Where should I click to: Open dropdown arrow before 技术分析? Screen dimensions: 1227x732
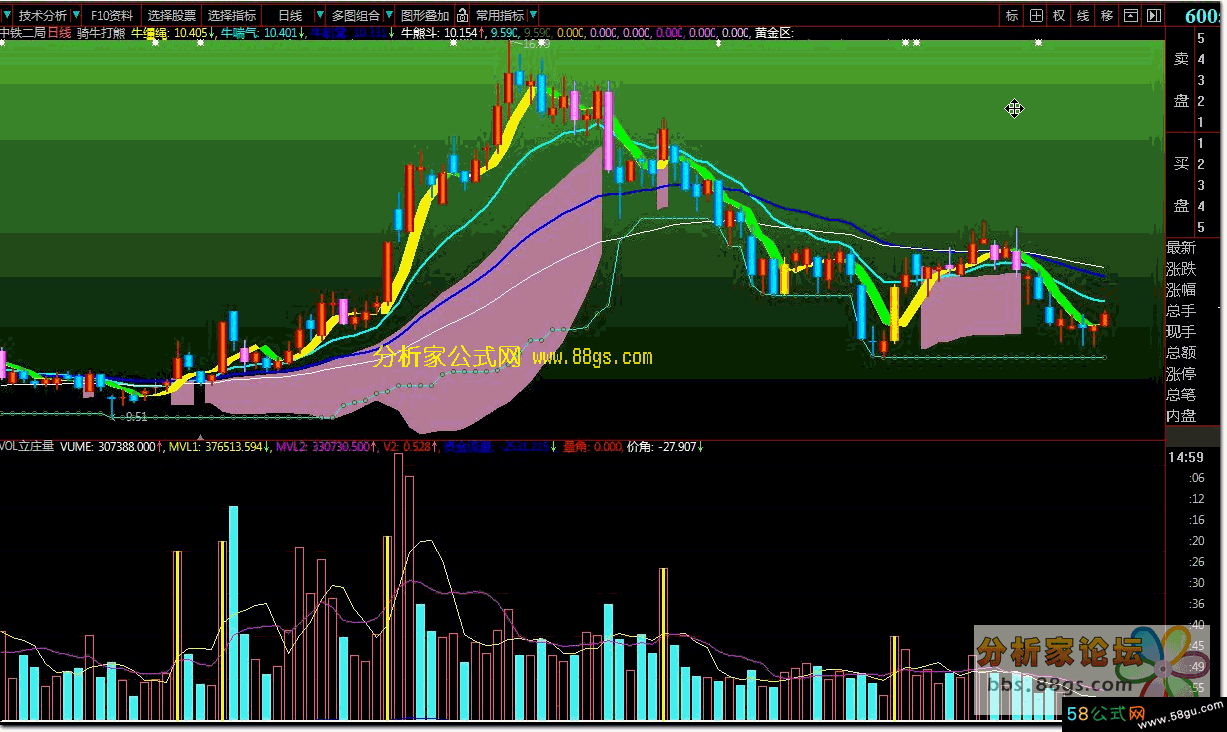point(7,15)
